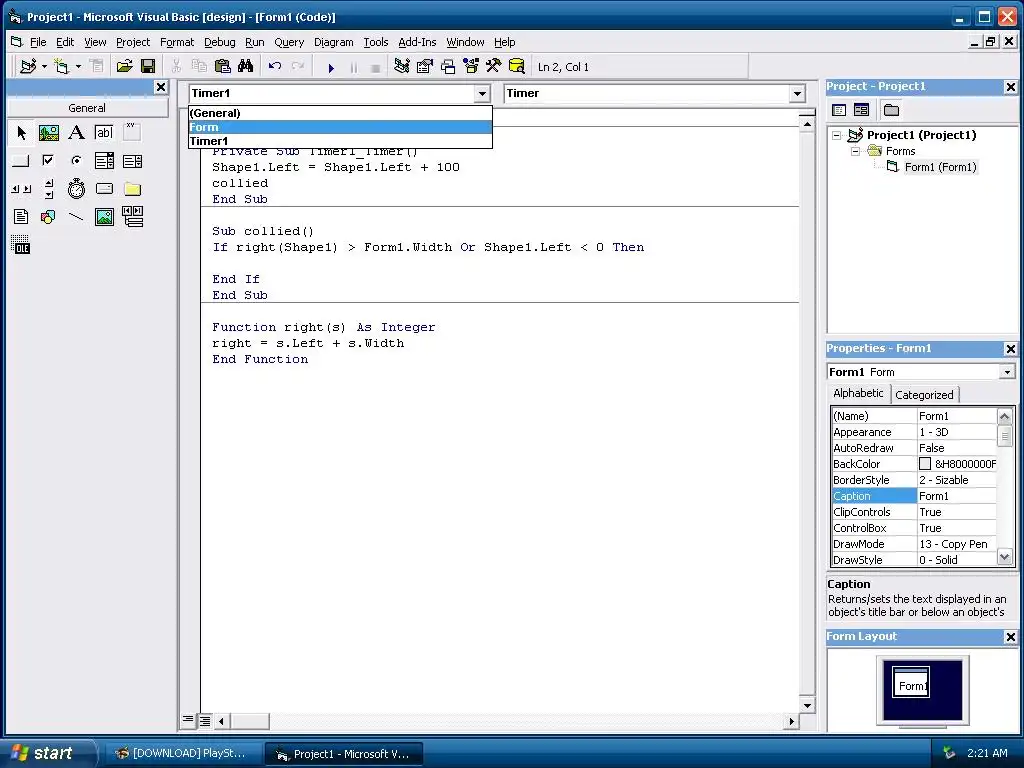The height and width of the screenshot is (768, 1024).
Task: Select the OptionButton control tool
Action: pos(76,161)
